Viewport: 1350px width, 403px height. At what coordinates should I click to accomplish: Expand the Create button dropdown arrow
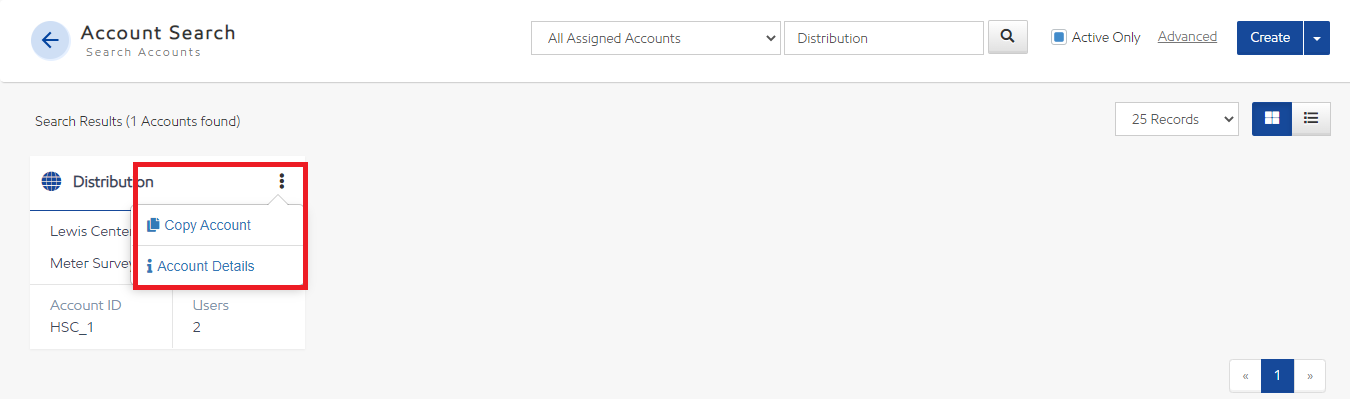(x=1317, y=38)
